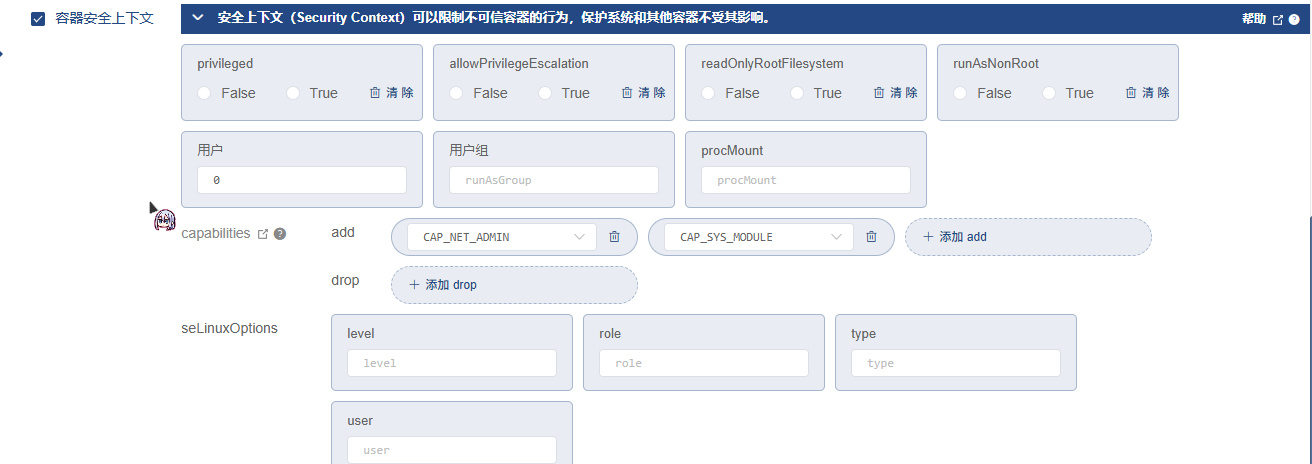Viewport: 1312px width, 464px height.
Task: Set privileged to True
Action: (293, 93)
